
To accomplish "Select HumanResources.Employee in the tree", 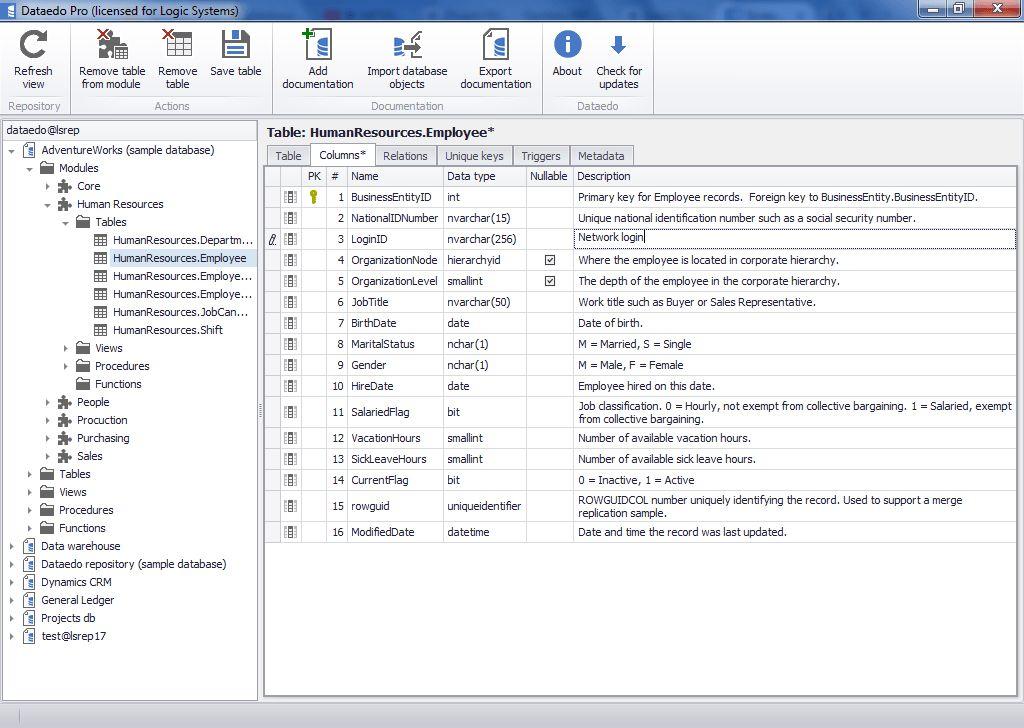I will (180, 258).
